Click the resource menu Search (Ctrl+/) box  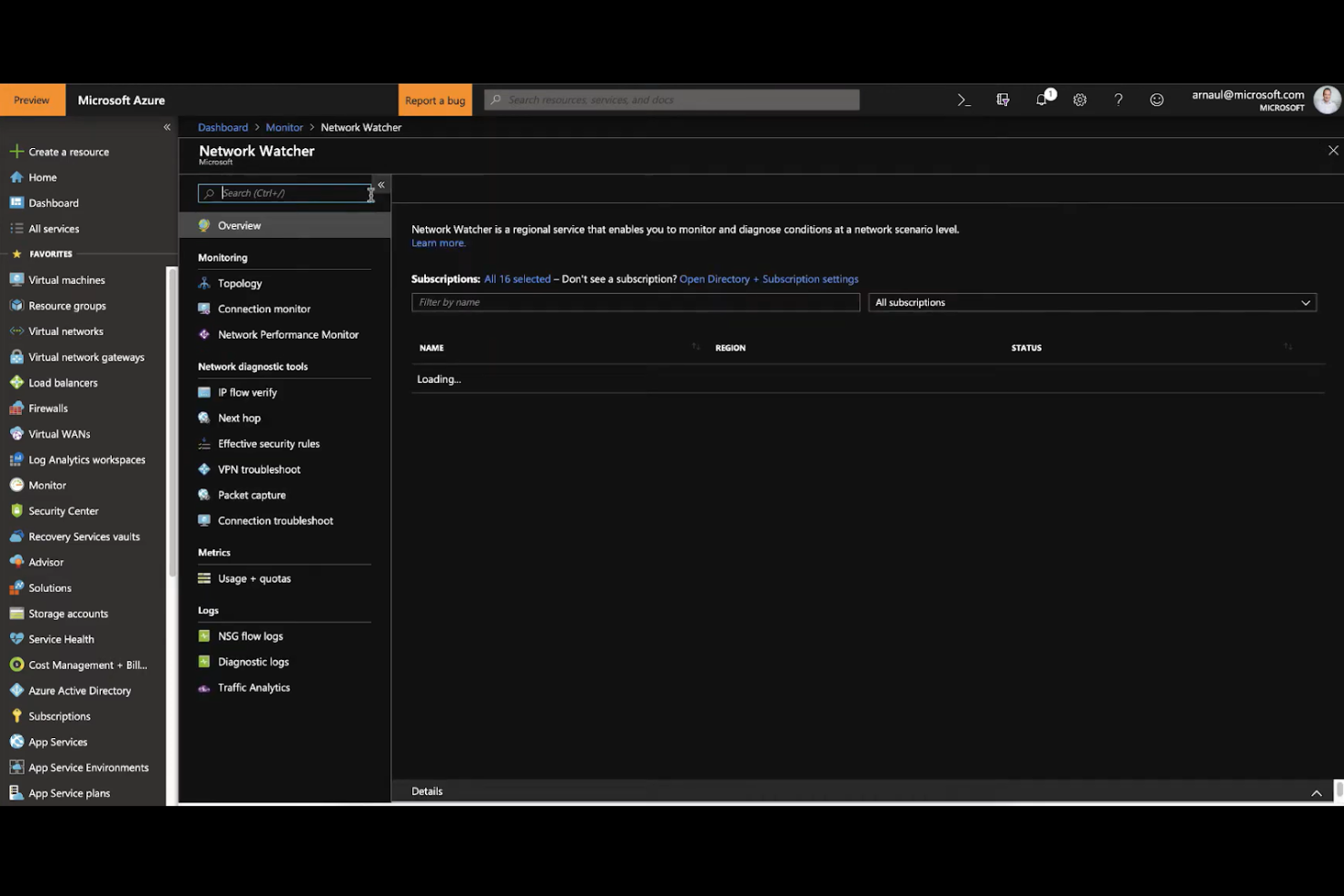coord(284,193)
